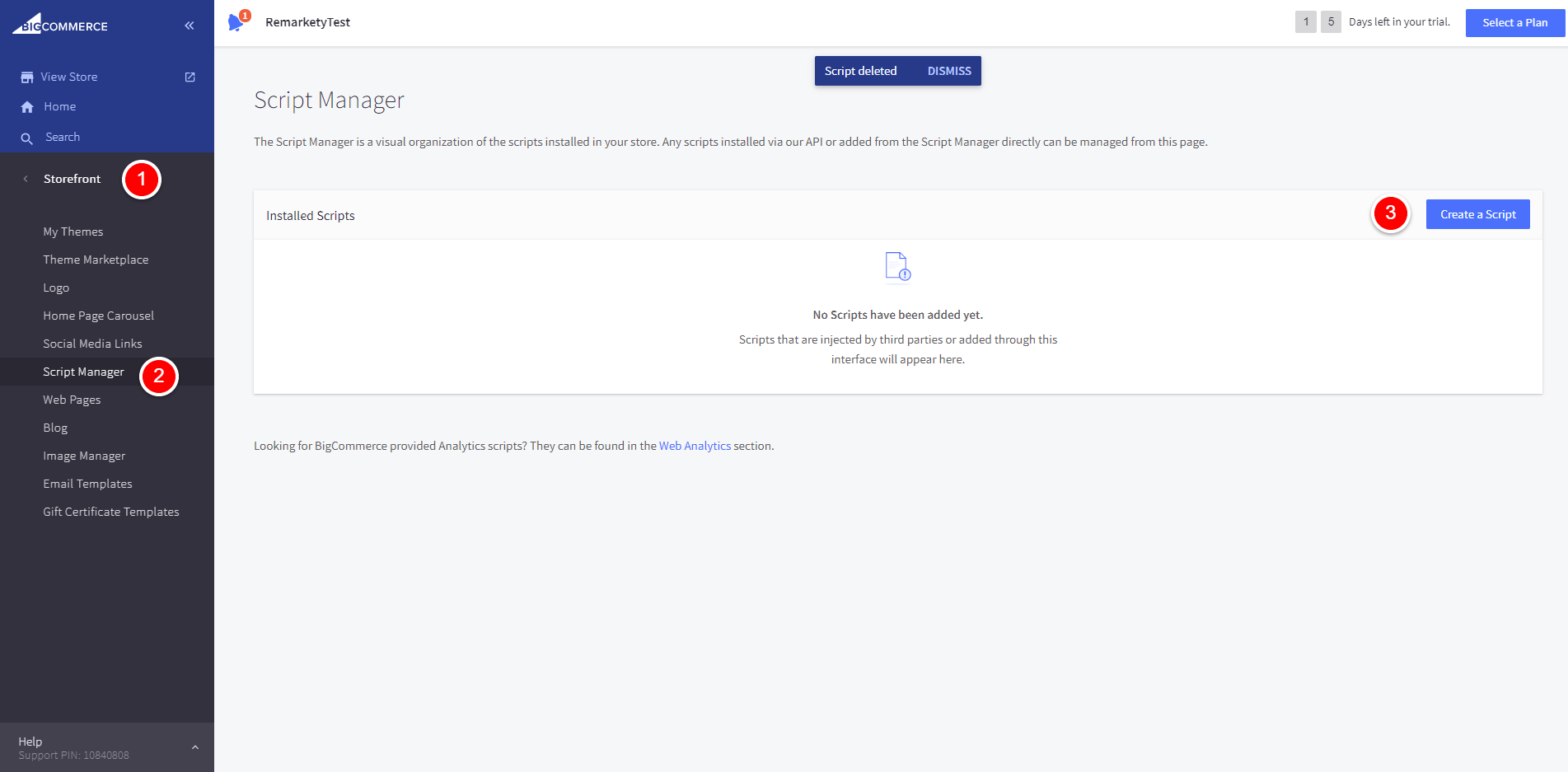Viewport: 1568px width, 772px height.
Task: Click the RemarketyTest store name
Action: (x=307, y=22)
